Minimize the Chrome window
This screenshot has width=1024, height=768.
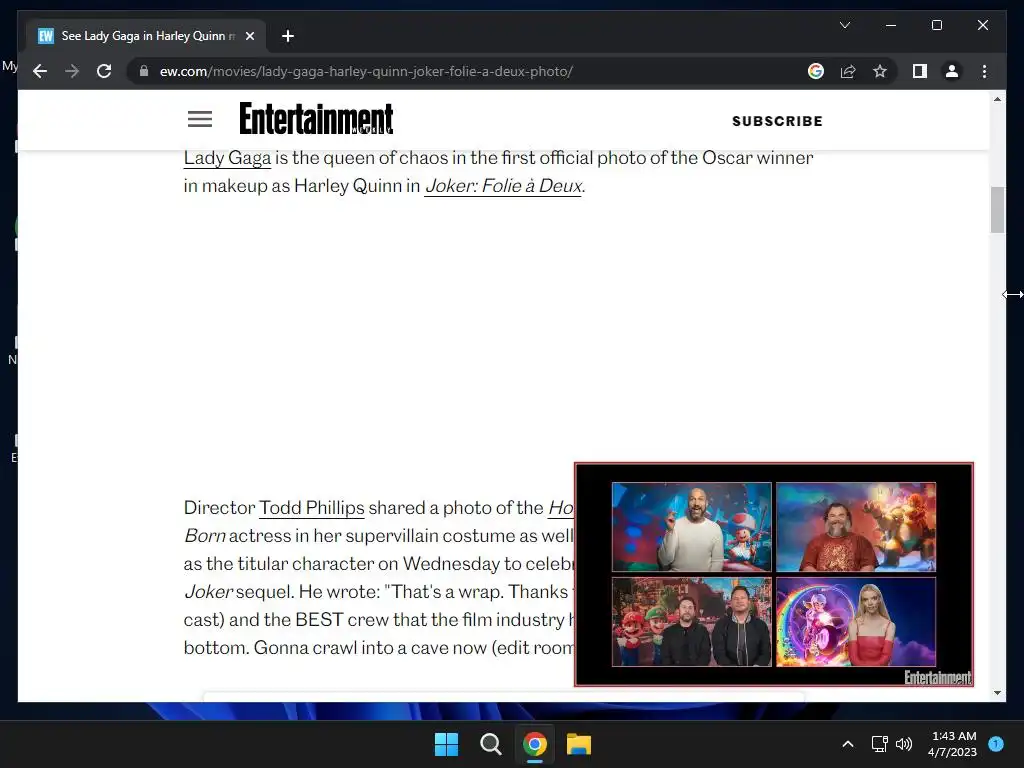point(891,25)
